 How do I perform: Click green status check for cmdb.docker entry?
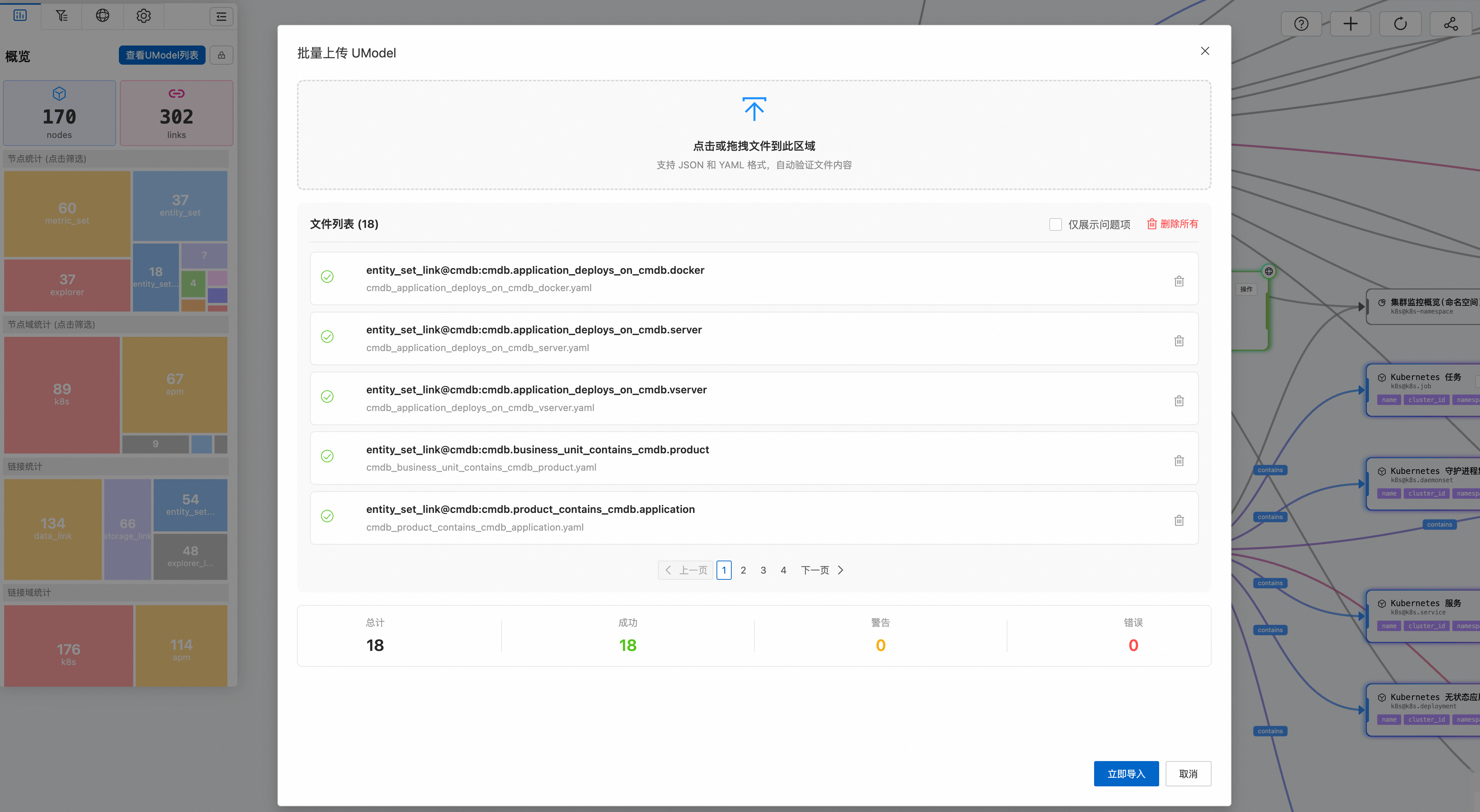pos(327,277)
